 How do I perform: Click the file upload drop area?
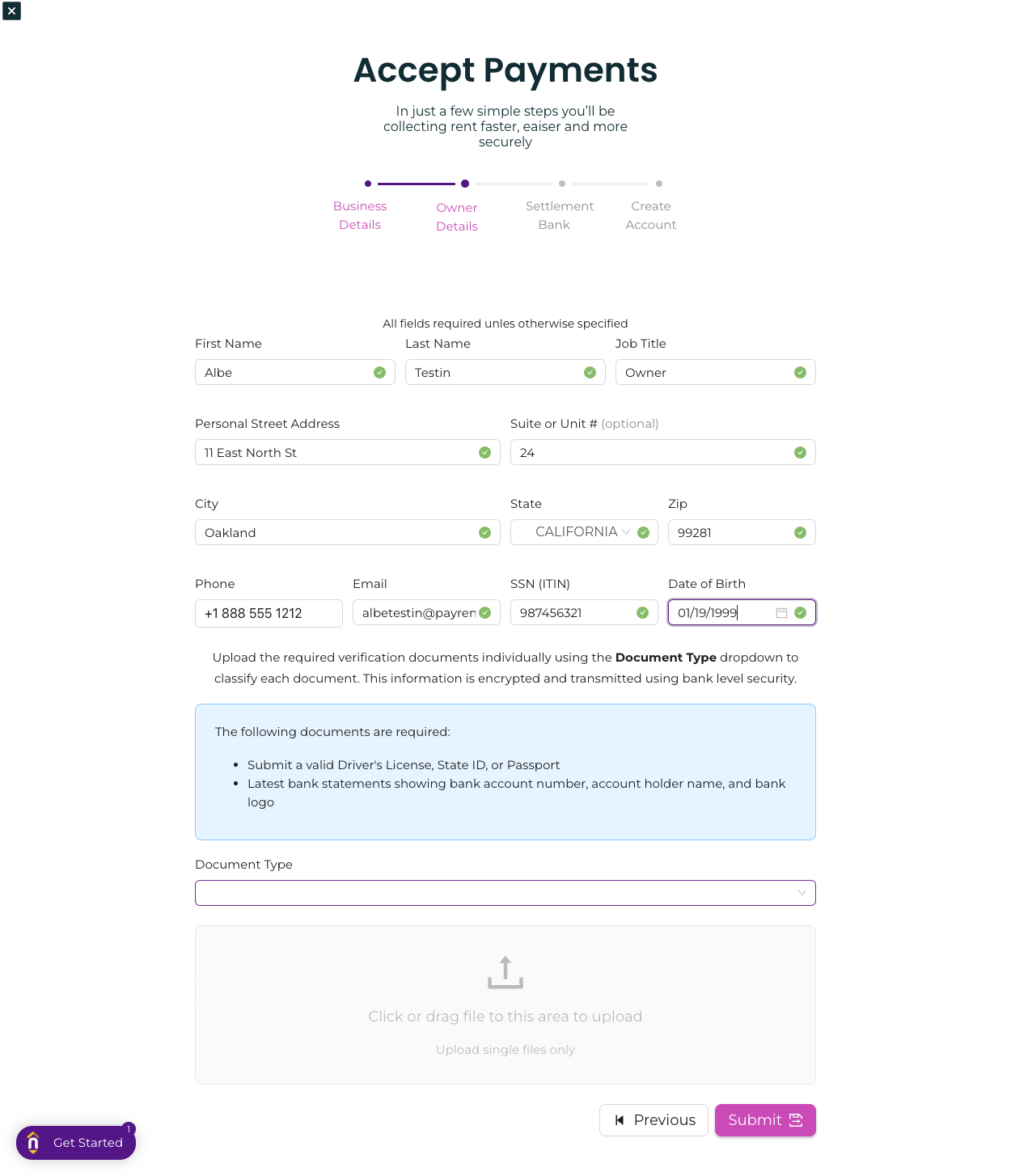pos(505,1005)
